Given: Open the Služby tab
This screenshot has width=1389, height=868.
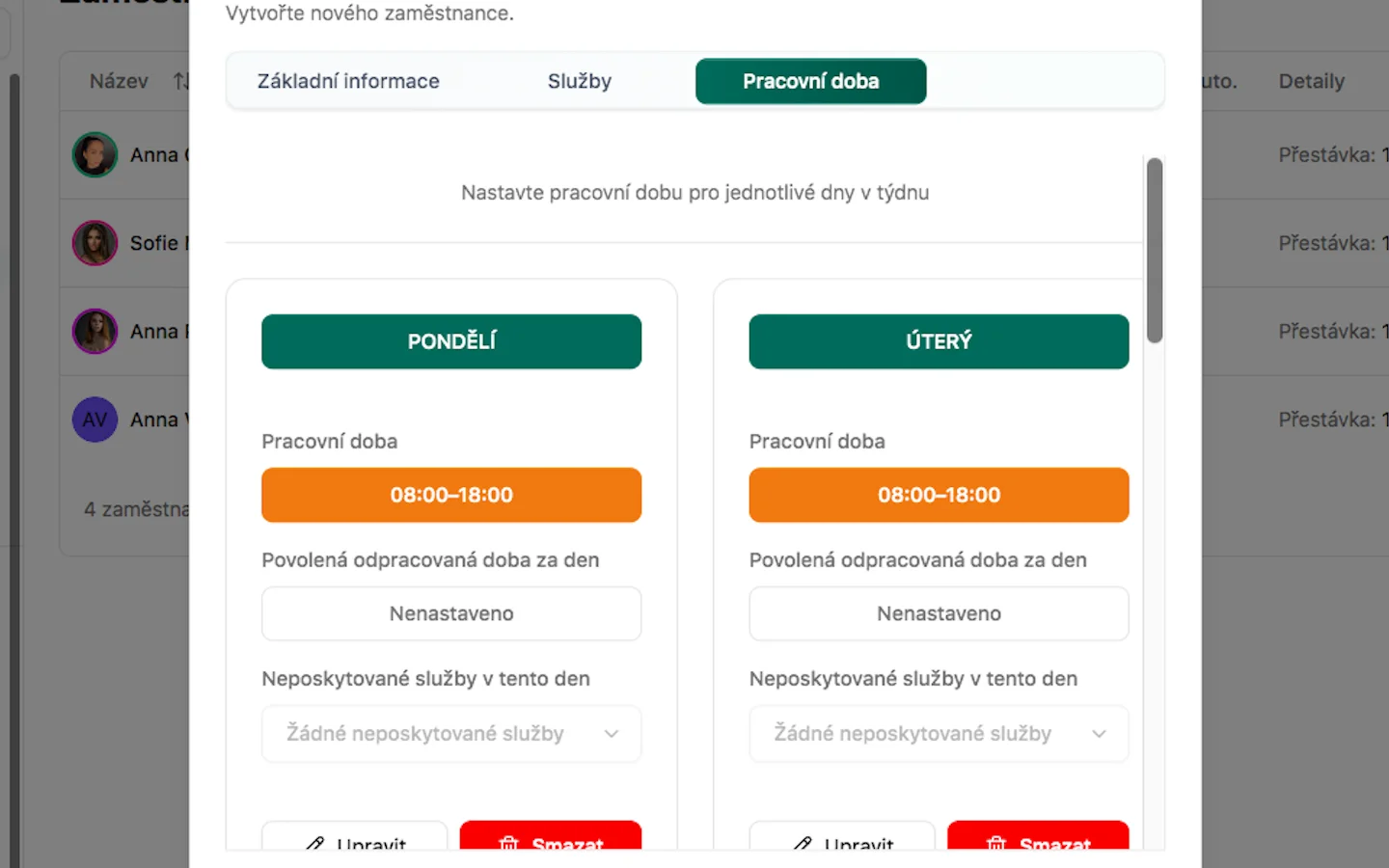Looking at the screenshot, I should (x=579, y=81).
